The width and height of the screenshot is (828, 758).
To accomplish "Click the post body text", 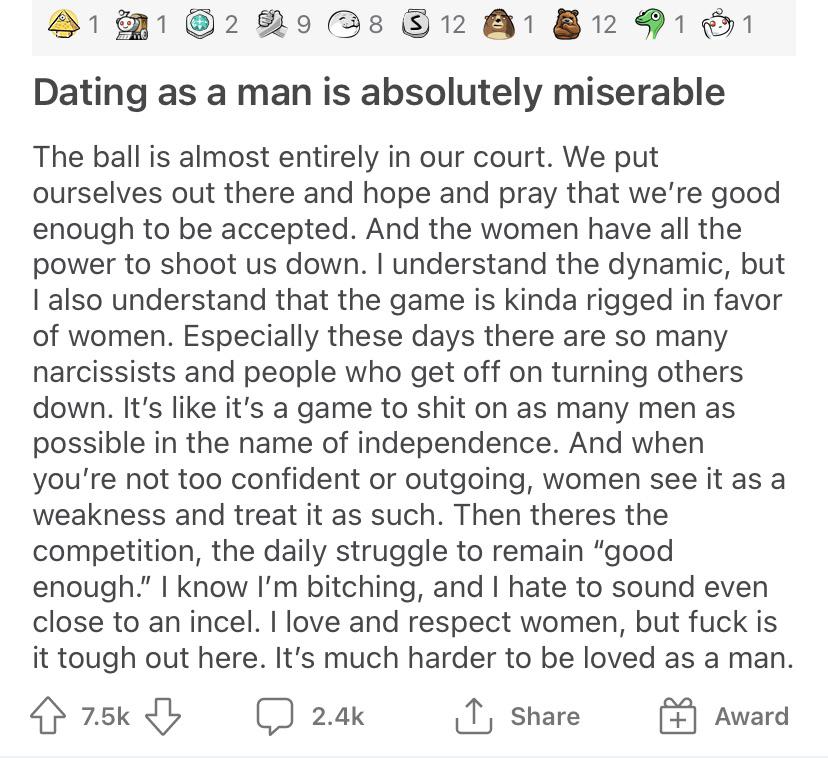I will click(x=410, y=407).
